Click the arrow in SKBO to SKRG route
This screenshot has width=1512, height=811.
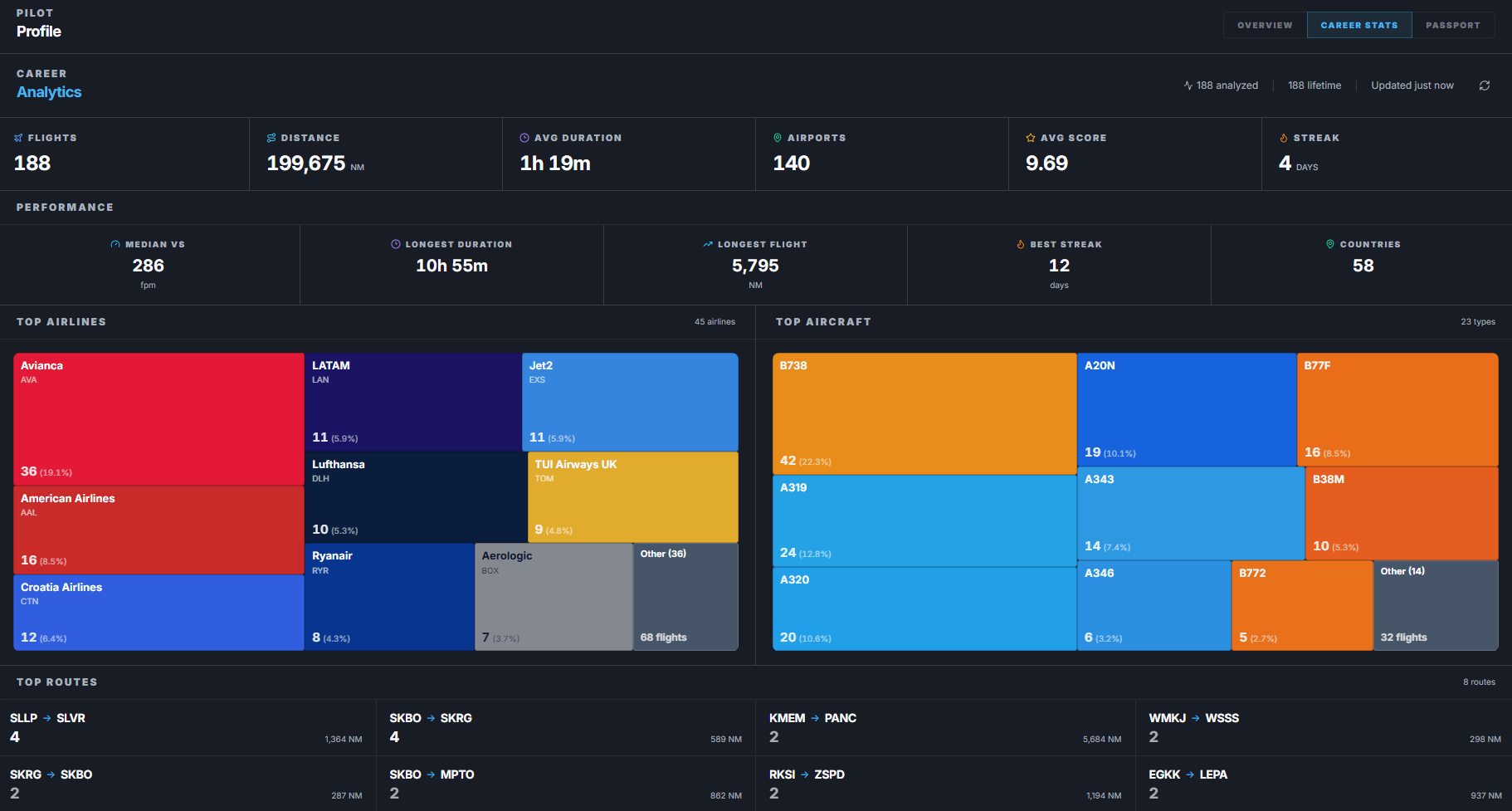[x=431, y=718]
